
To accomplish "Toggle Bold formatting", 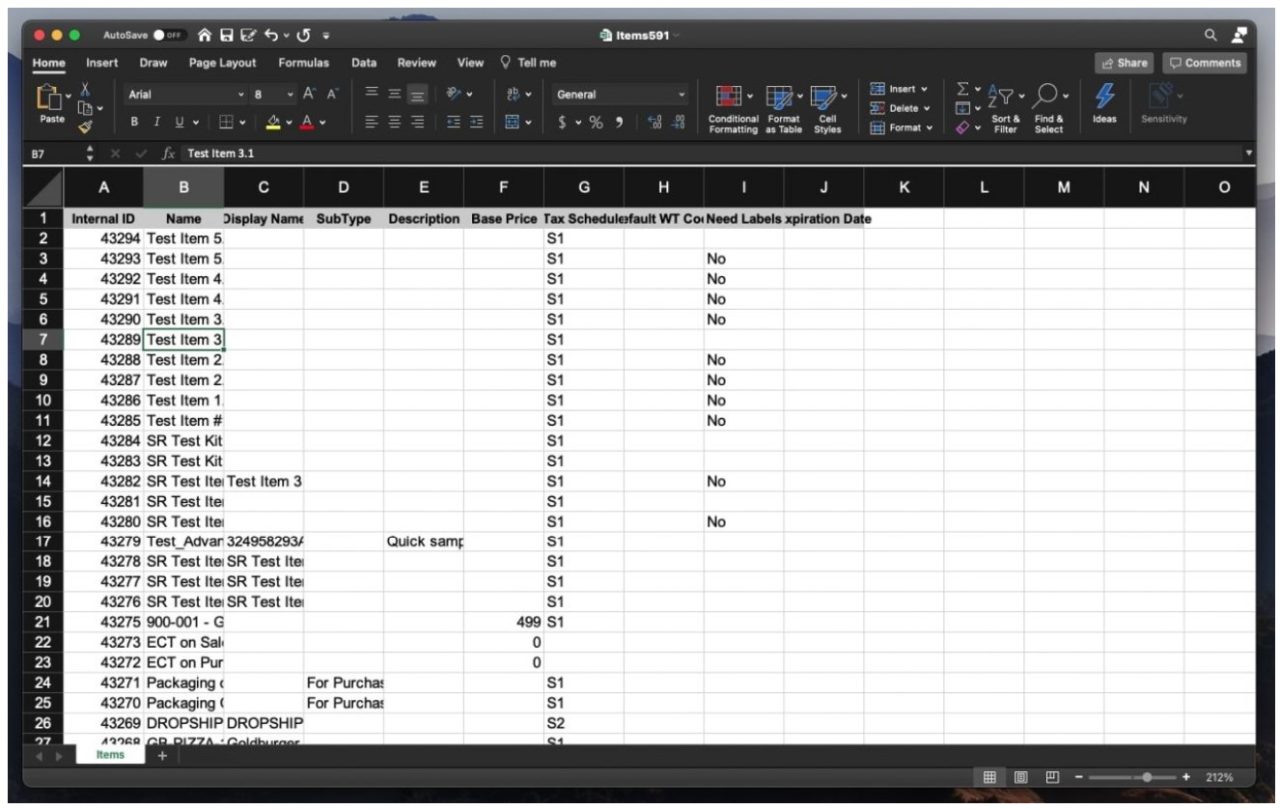I will pyautogui.click(x=134, y=122).
